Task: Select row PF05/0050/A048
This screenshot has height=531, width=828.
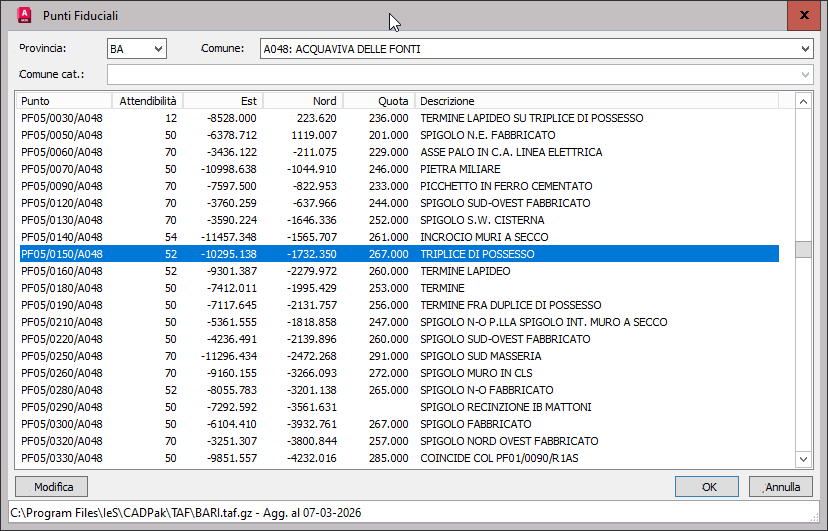Action: click(399, 135)
